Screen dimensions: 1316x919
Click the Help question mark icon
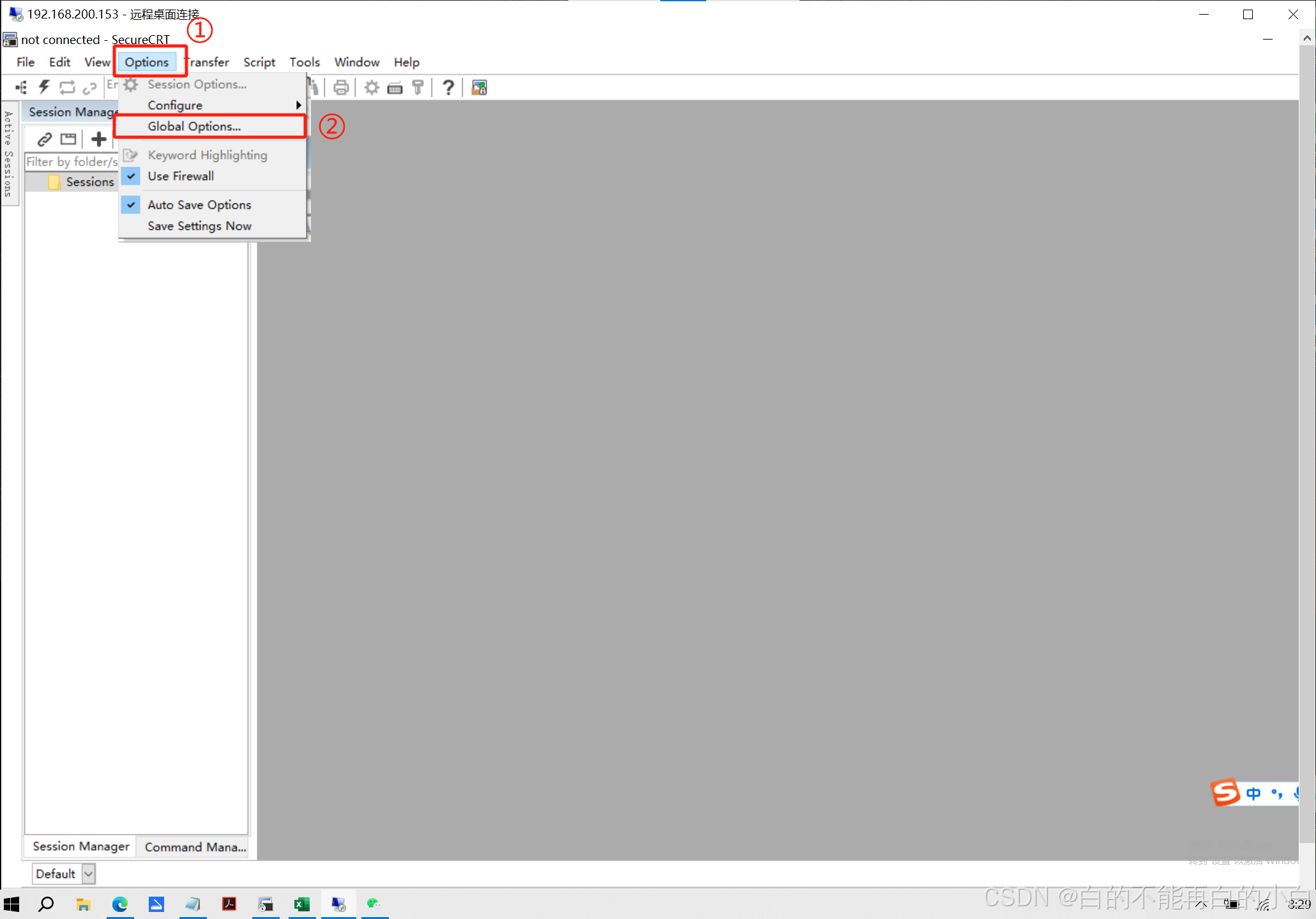(x=448, y=87)
